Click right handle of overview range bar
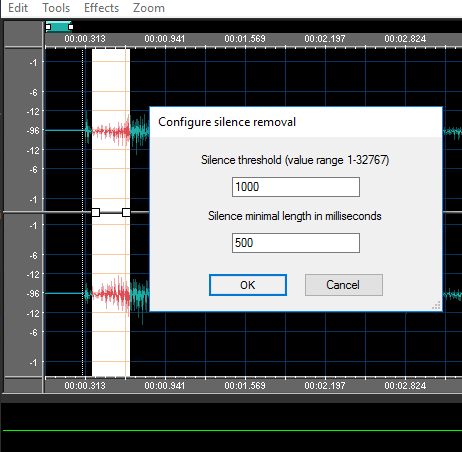462x452 pixels. click(x=71, y=27)
